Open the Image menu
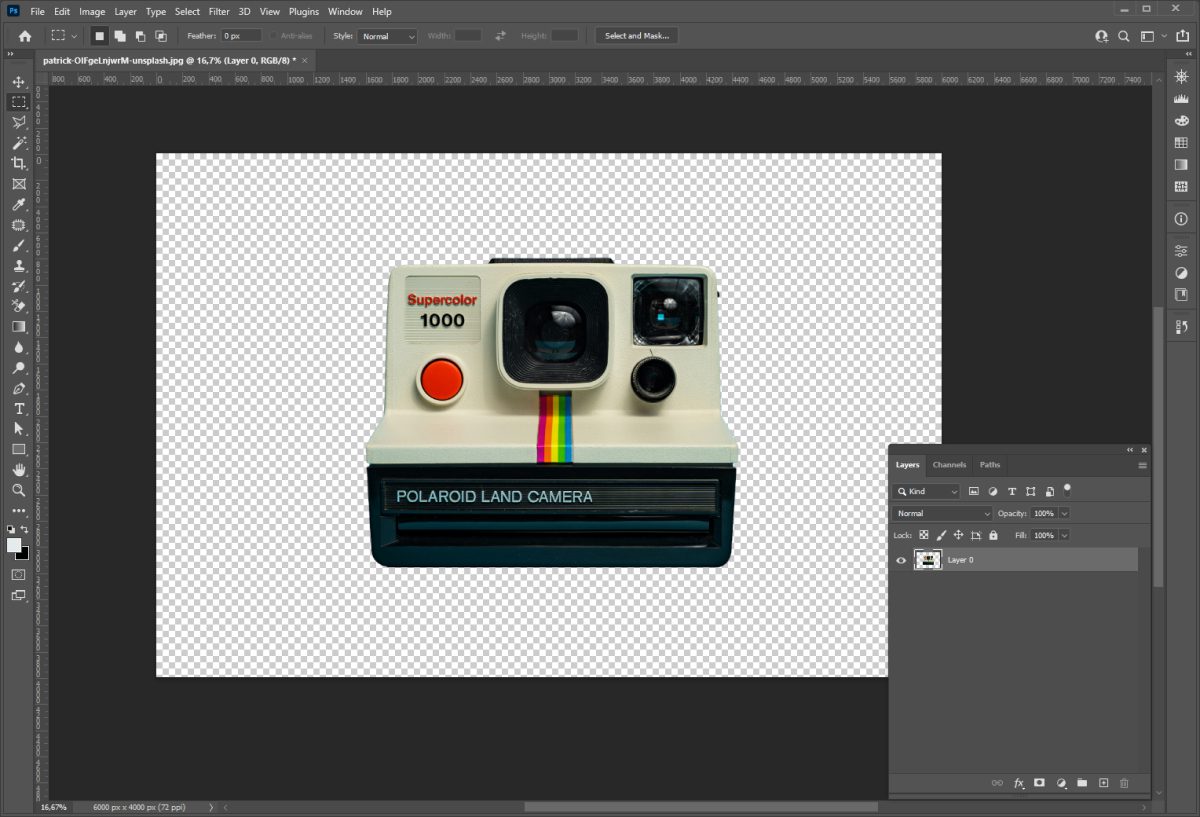Viewport: 1200px width, 817px height. coord(92,11)
